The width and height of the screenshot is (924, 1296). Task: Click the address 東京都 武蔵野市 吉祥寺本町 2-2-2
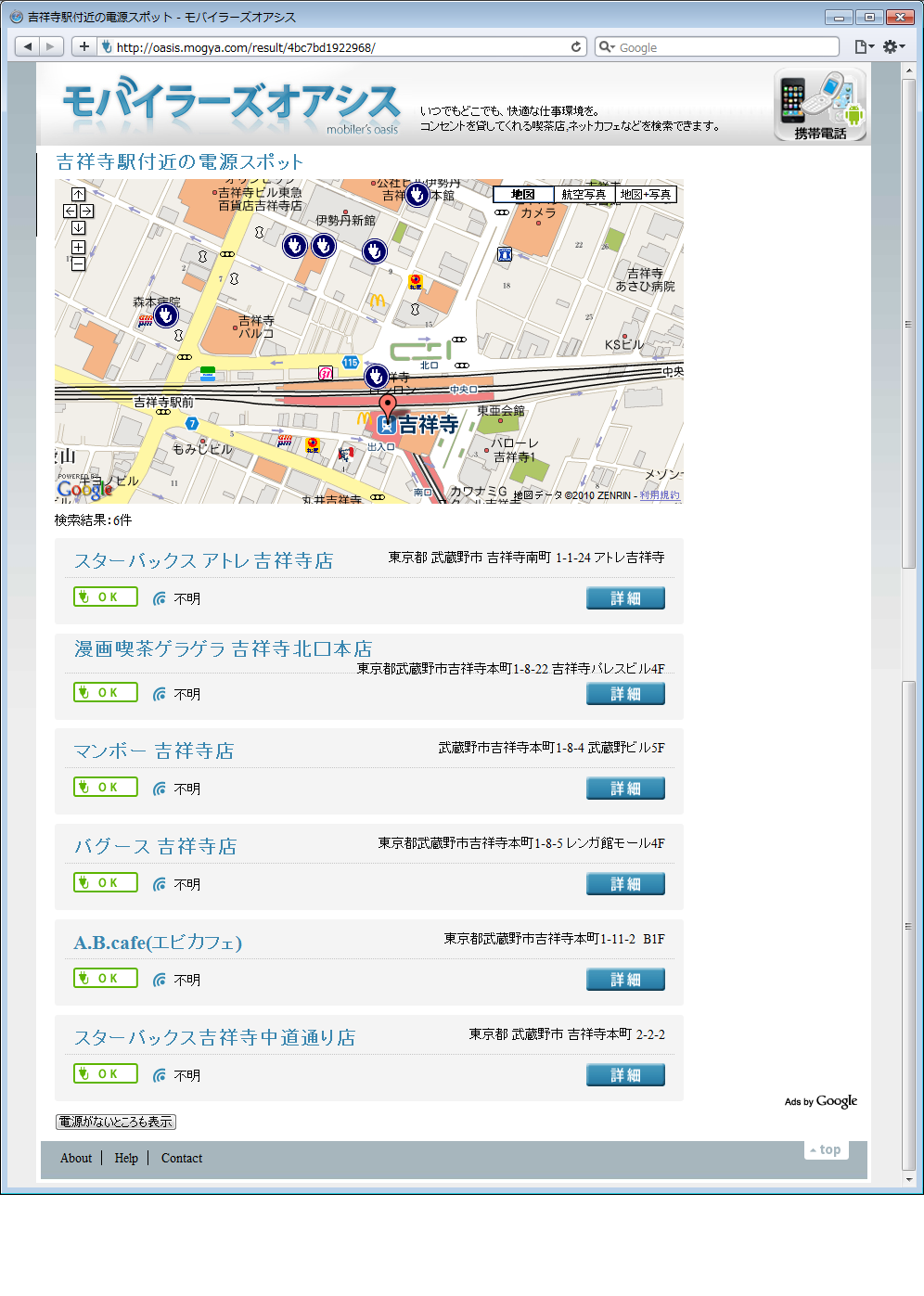click(x=567, y=1033)
